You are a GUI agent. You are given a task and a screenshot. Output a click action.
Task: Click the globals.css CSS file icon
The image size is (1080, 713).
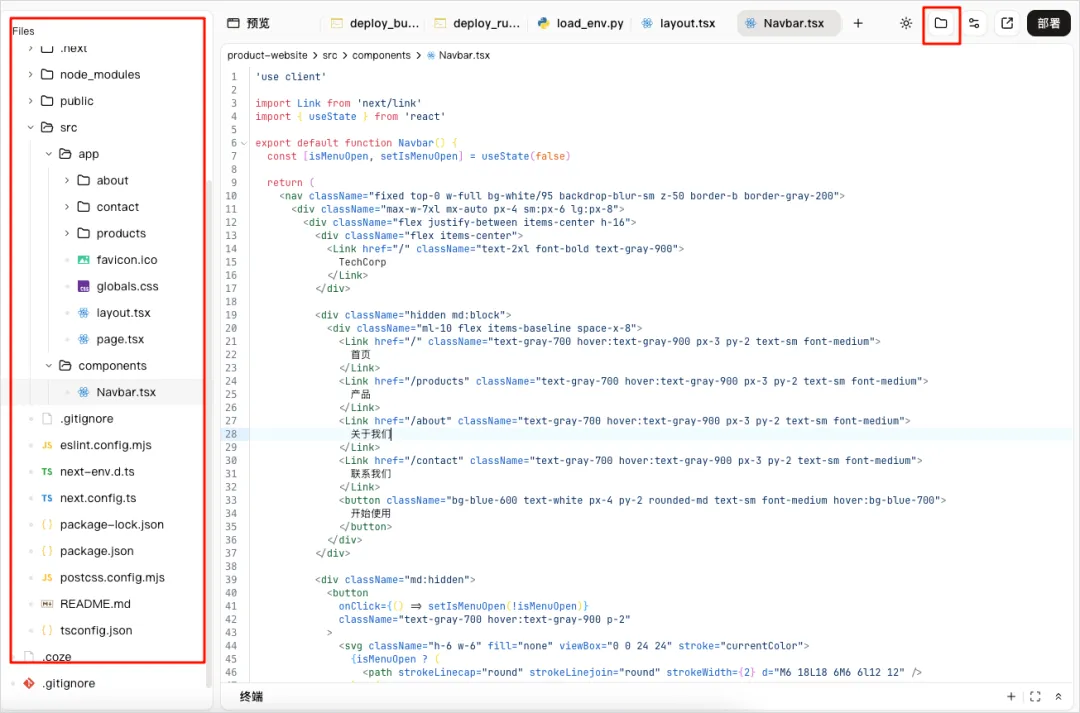83,287
